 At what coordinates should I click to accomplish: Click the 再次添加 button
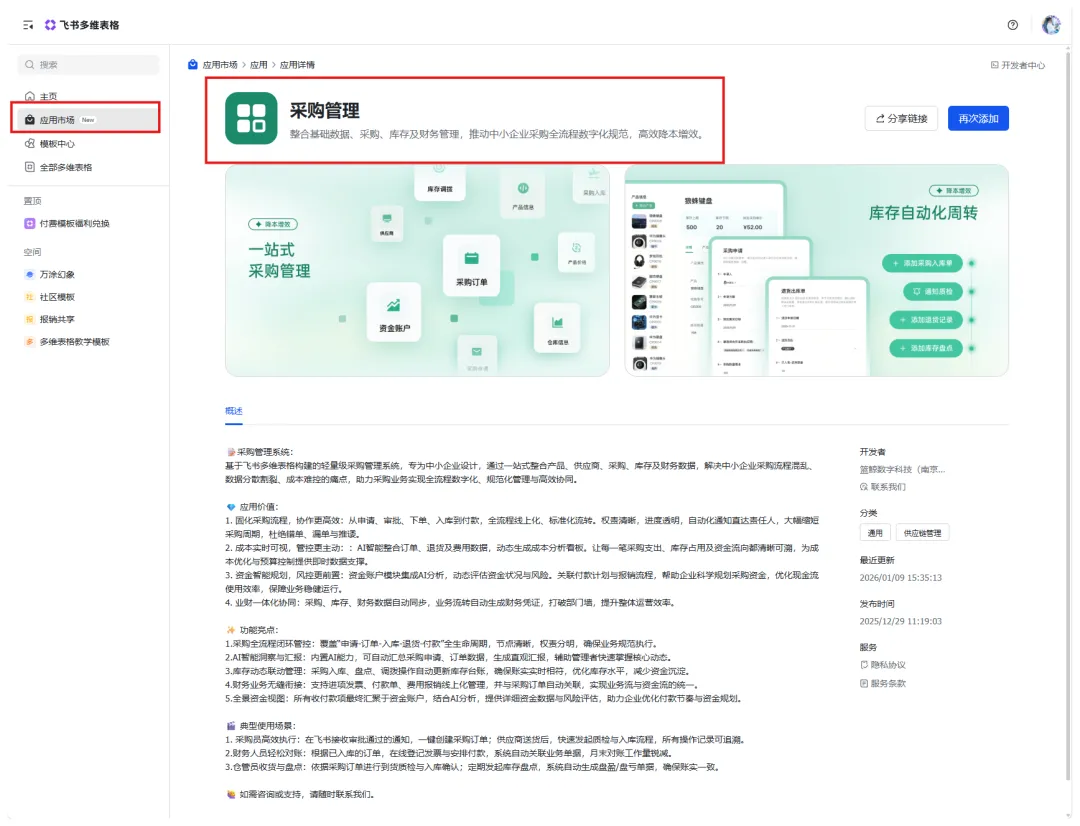click(978, 118)
